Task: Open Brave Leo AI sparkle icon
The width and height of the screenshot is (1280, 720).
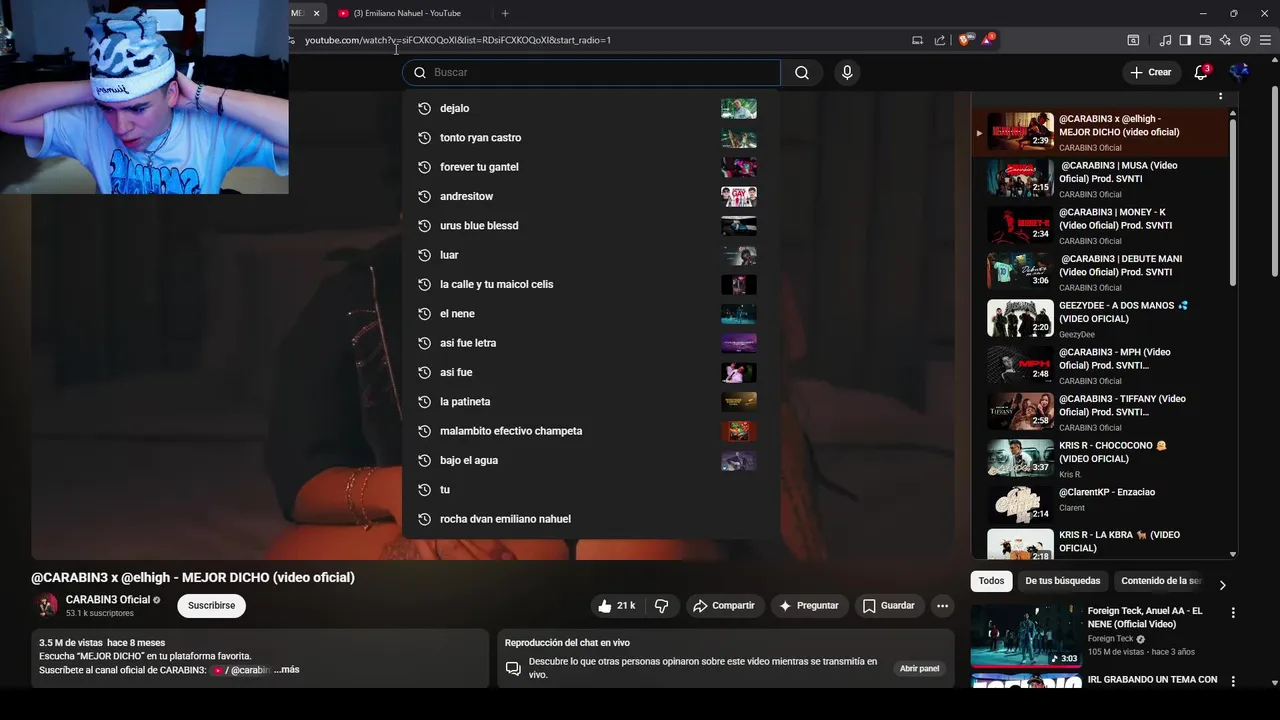Action: point(1225,40)
